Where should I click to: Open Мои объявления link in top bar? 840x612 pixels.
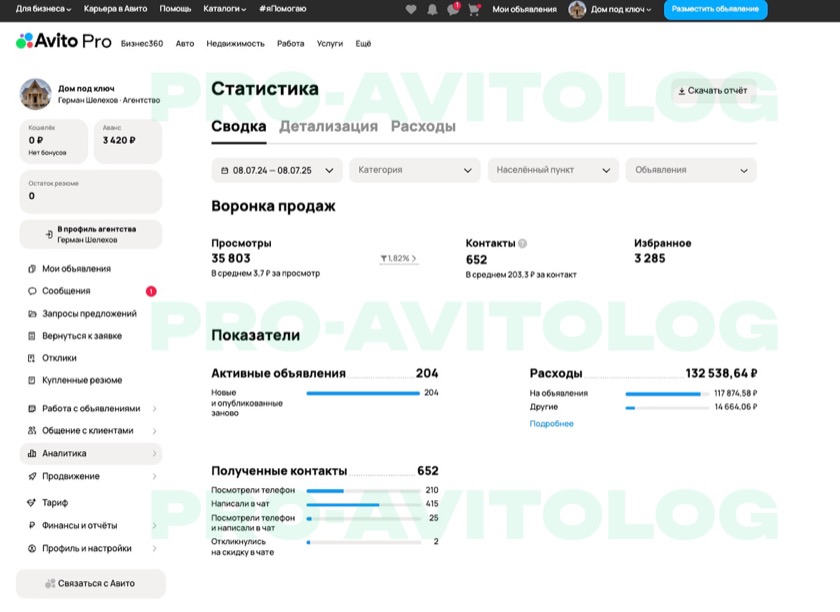pyautogui.click(x=524, y=9)
